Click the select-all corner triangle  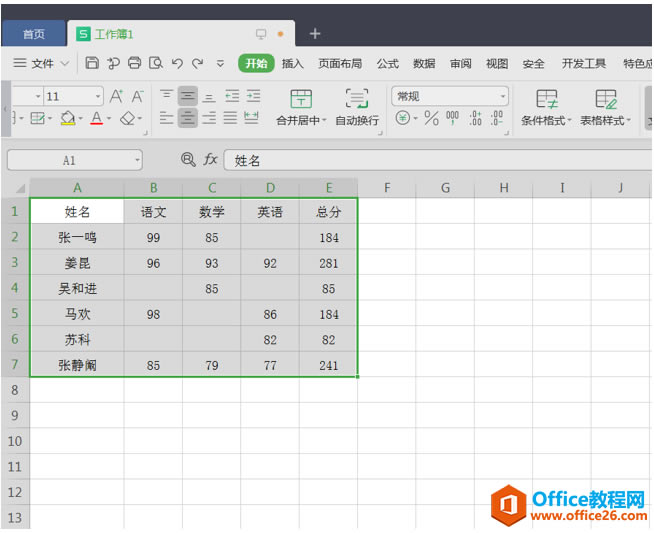click(x=20, y=189)
